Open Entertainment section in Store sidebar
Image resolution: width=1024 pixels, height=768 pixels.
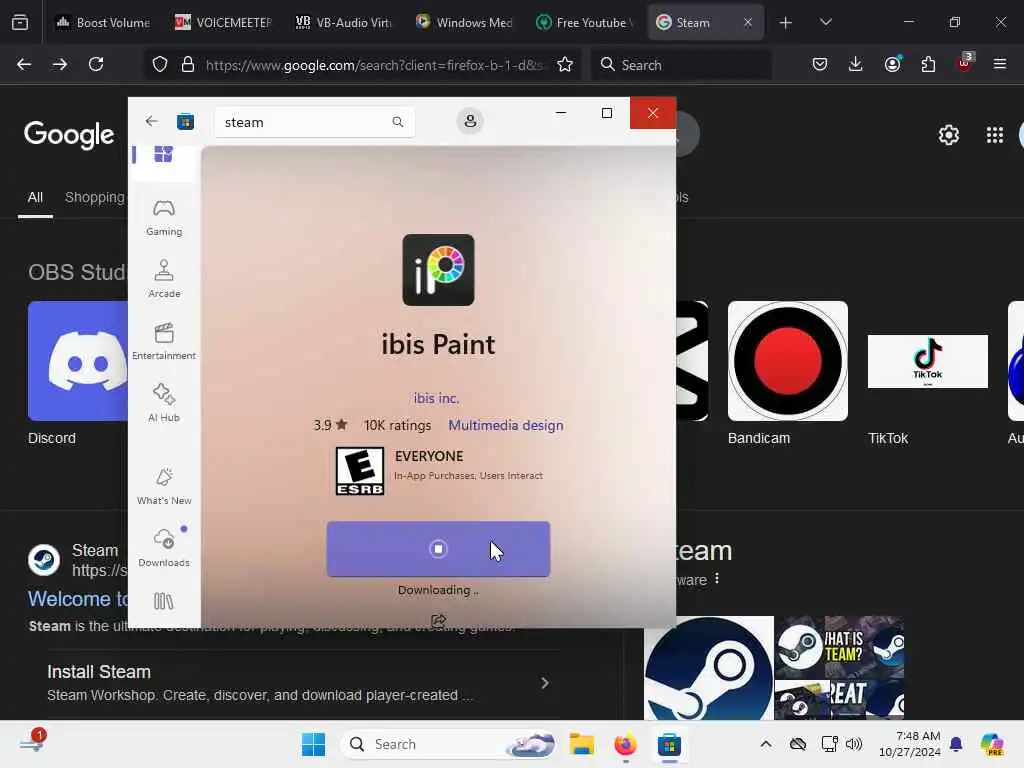point(164,341)
